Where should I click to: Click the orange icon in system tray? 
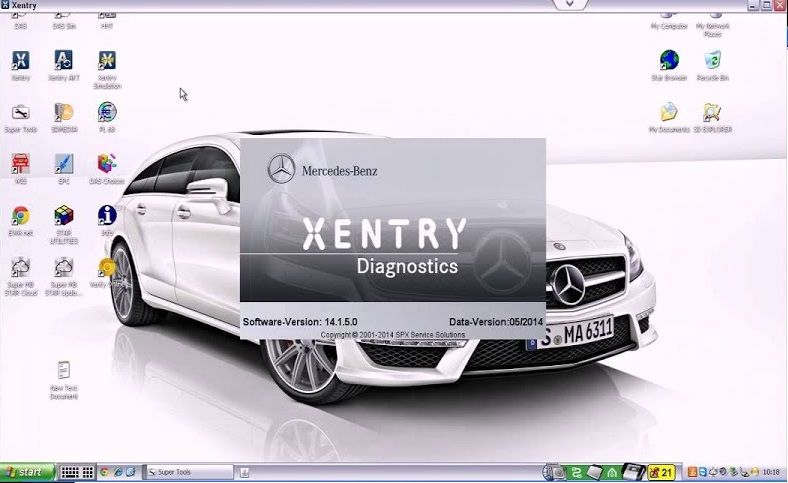[x=692, y=472]
